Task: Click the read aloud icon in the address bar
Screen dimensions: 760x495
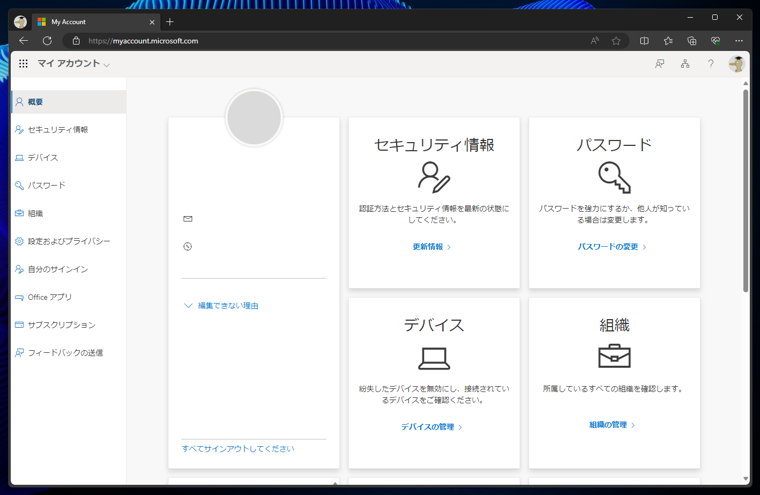Action: point(594,41)
